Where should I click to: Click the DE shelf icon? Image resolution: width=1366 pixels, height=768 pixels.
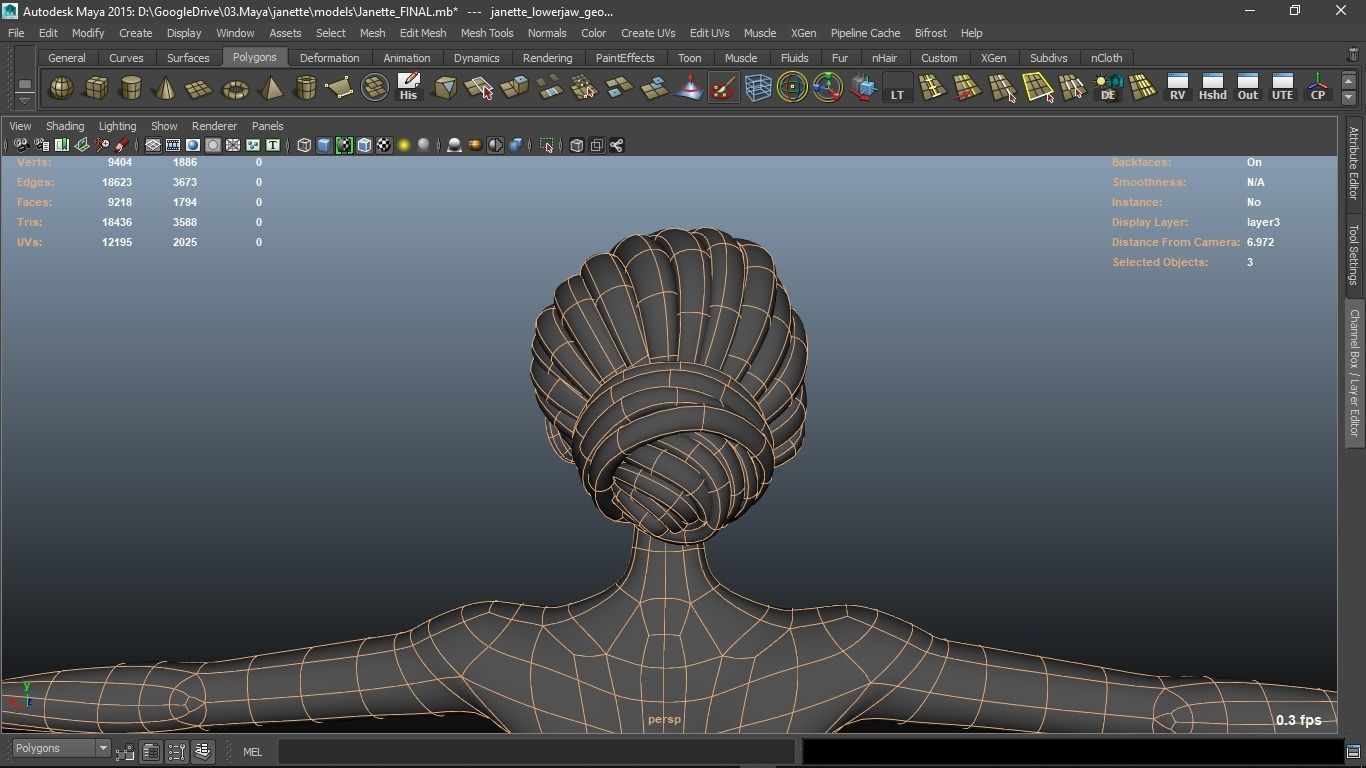click(1108, 88)
